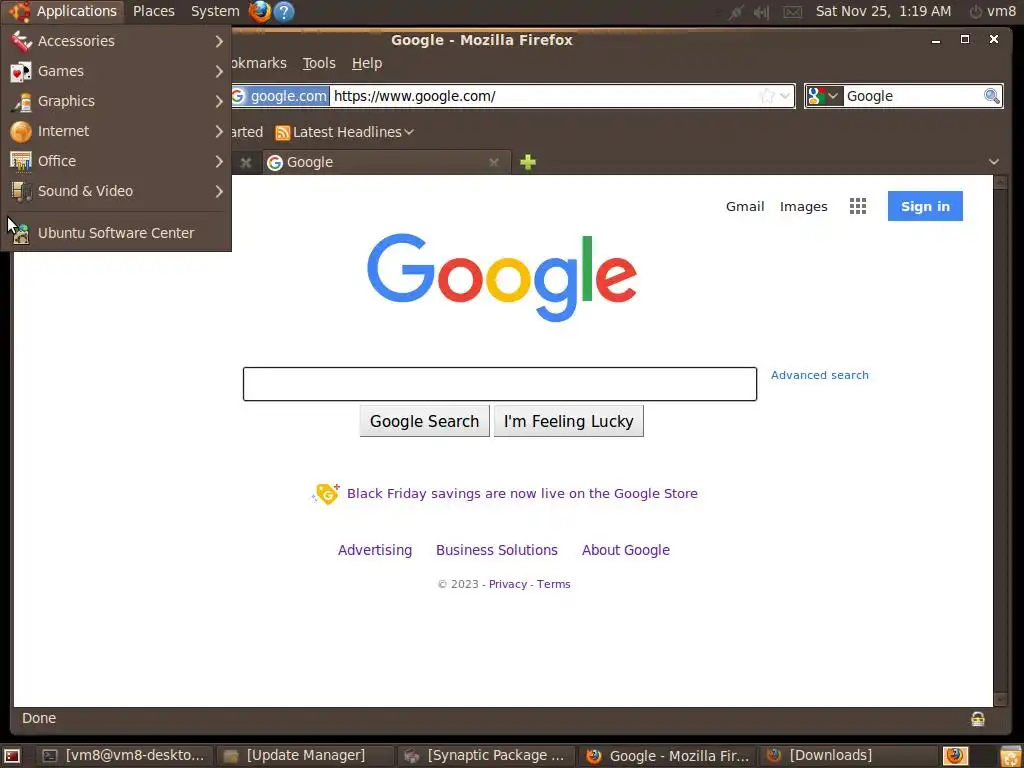Open the list all tabs dropdown

993,161
